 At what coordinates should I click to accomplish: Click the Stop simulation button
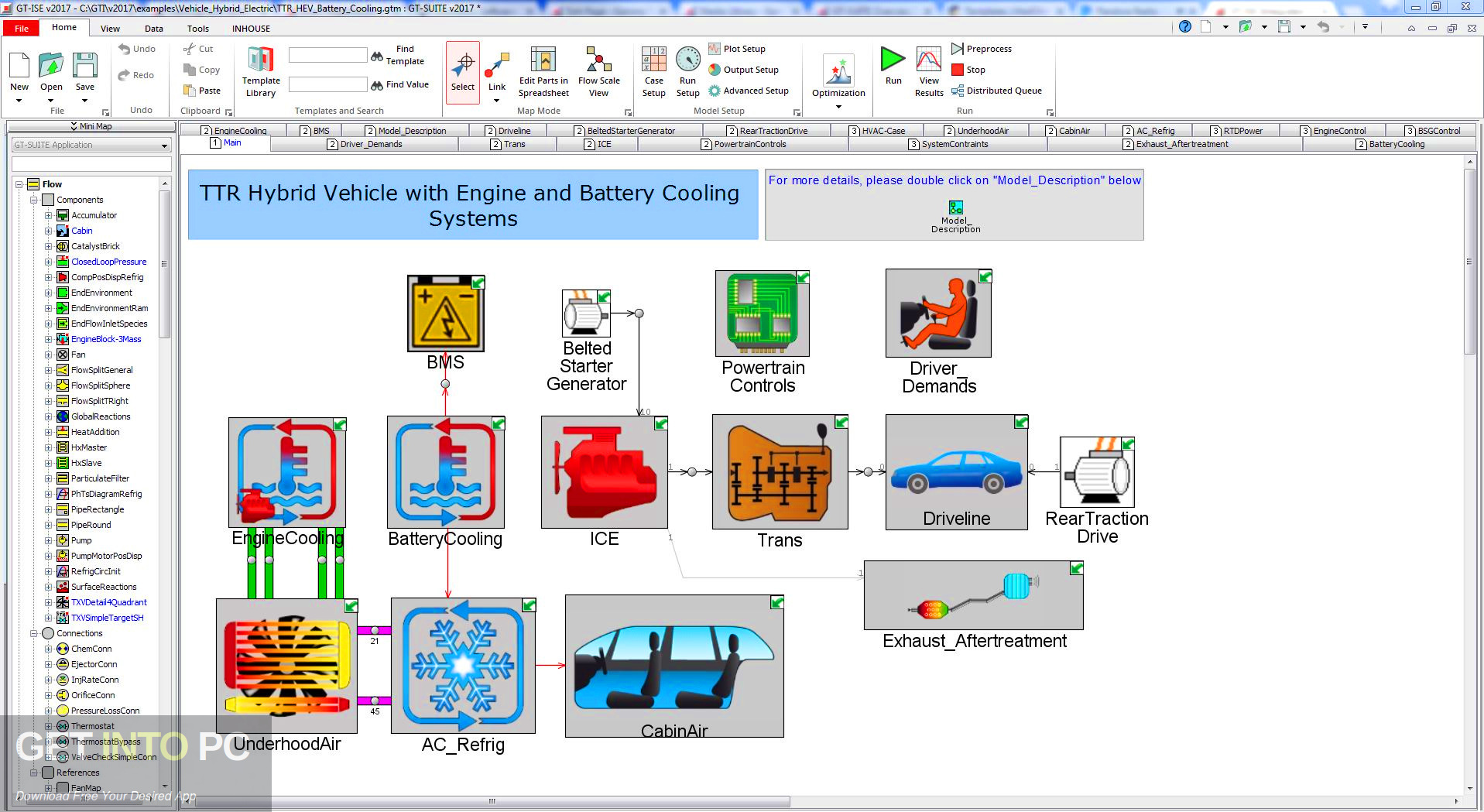(x=968, y=70)
